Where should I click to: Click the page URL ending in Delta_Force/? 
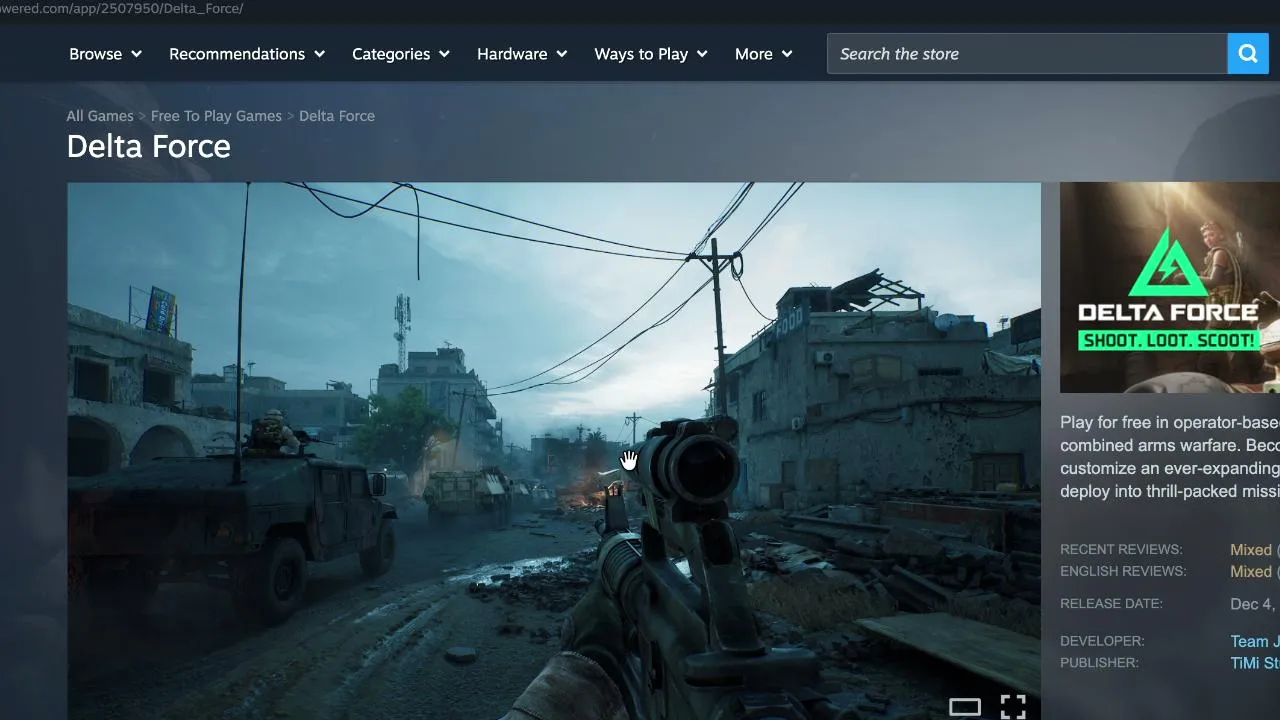pos(122,9)
